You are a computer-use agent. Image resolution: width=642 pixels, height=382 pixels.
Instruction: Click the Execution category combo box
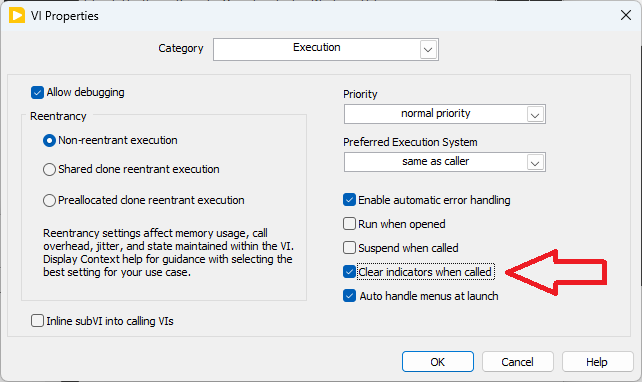click(x=326, y=50)
